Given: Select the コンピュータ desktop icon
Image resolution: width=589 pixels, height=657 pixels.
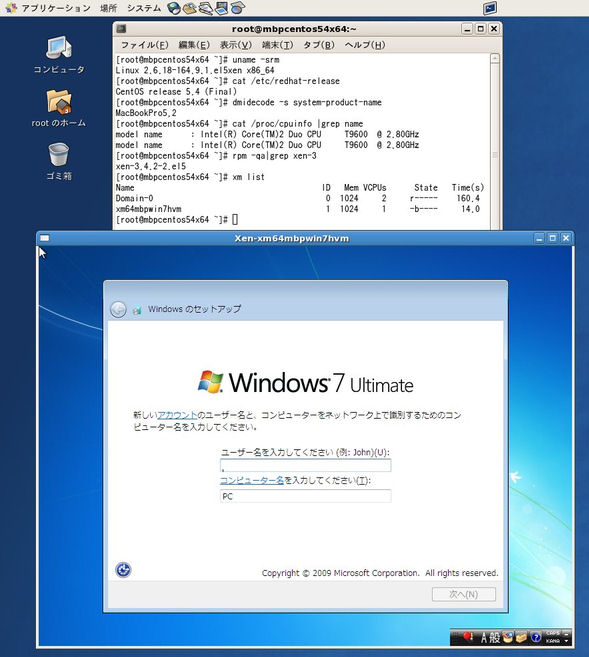Looking at the screenshot, I should [59, 55].
